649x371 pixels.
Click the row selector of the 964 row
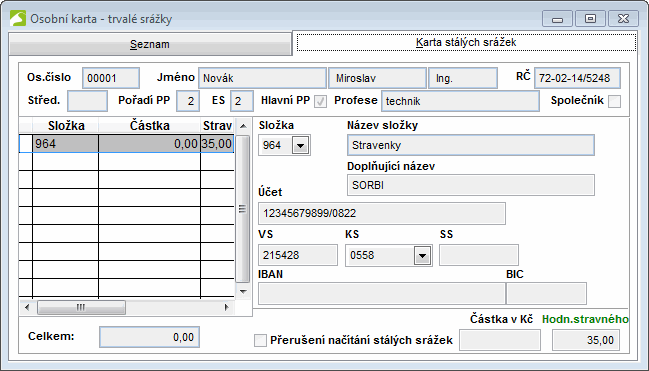tap(26, 144)
